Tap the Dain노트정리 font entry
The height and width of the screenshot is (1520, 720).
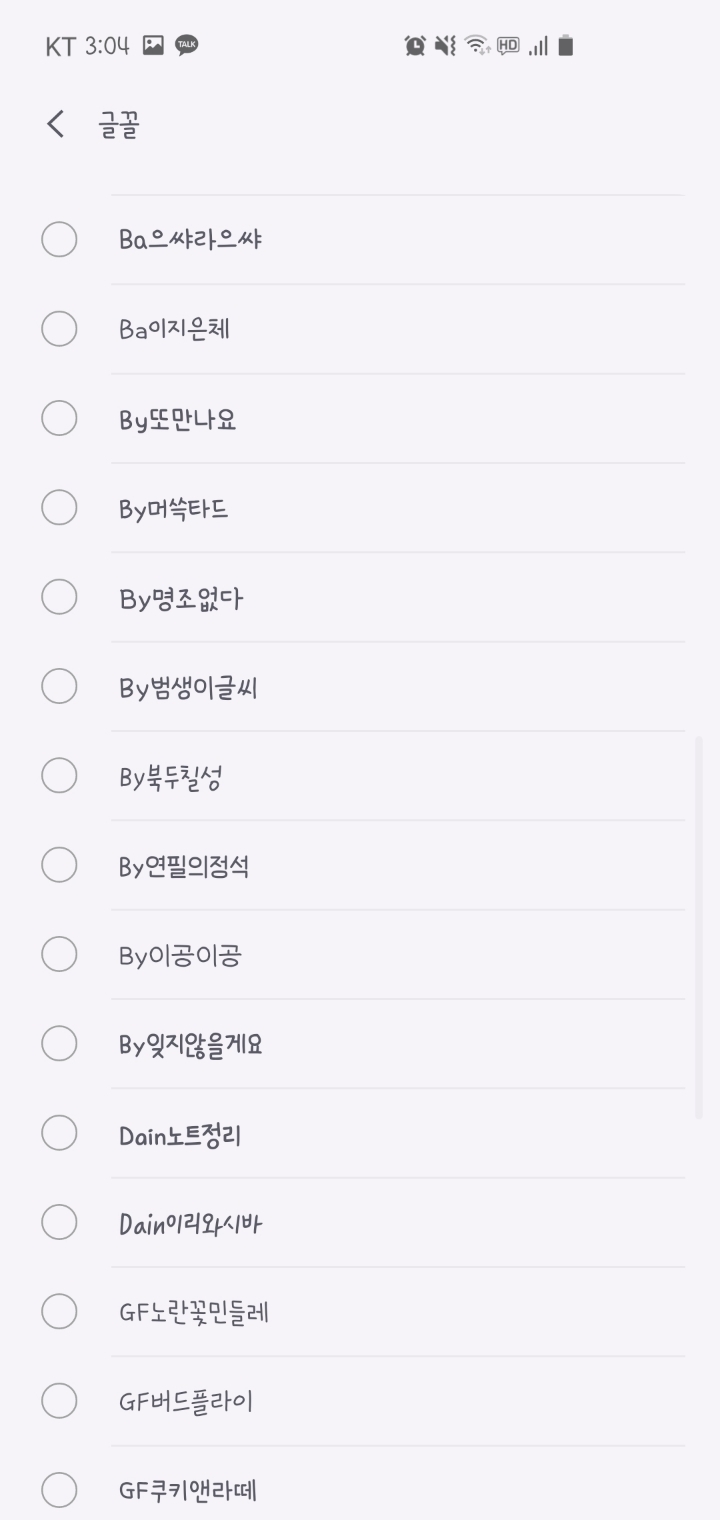(x=180, y=1136)
